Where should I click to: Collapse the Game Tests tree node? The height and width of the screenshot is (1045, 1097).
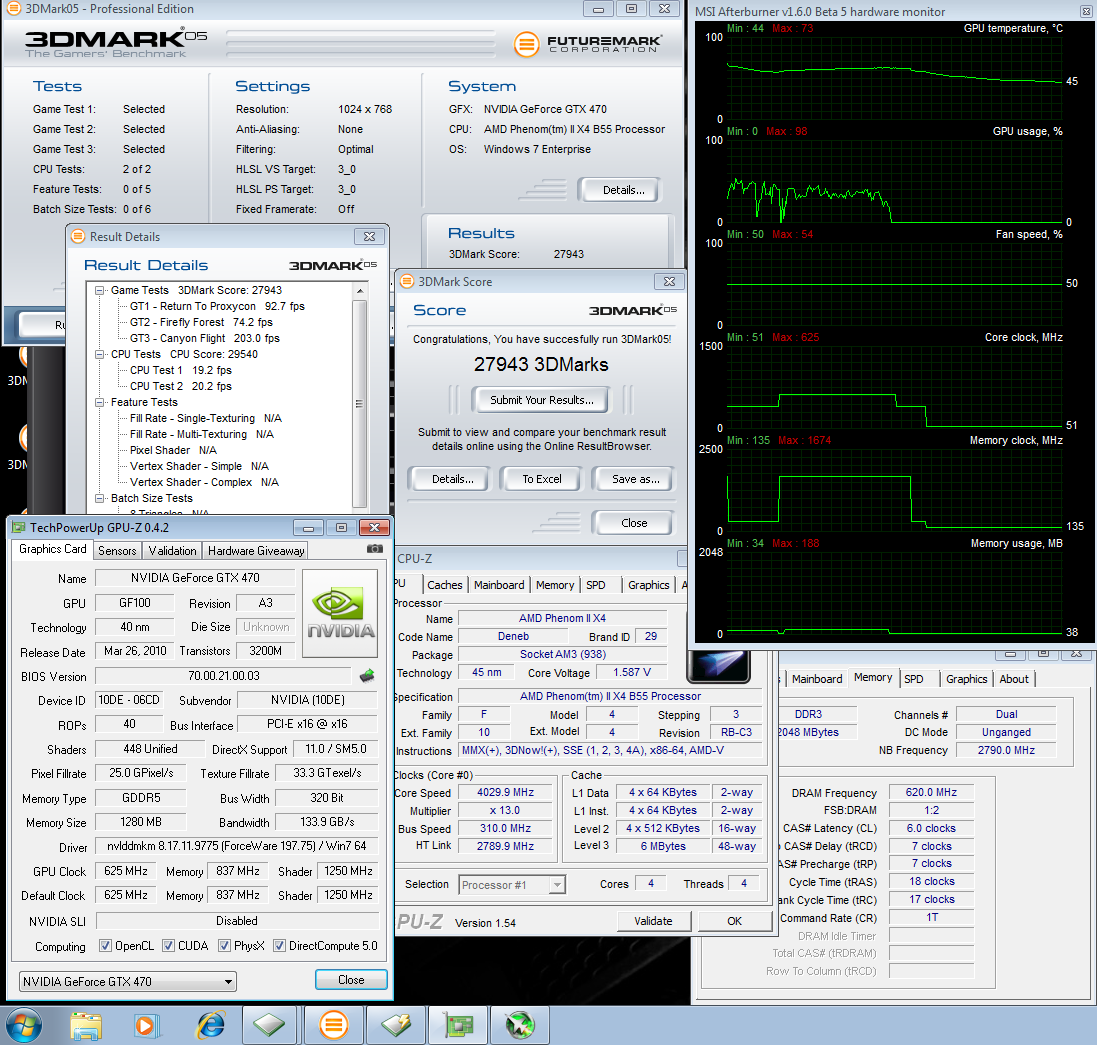(101, 290)
